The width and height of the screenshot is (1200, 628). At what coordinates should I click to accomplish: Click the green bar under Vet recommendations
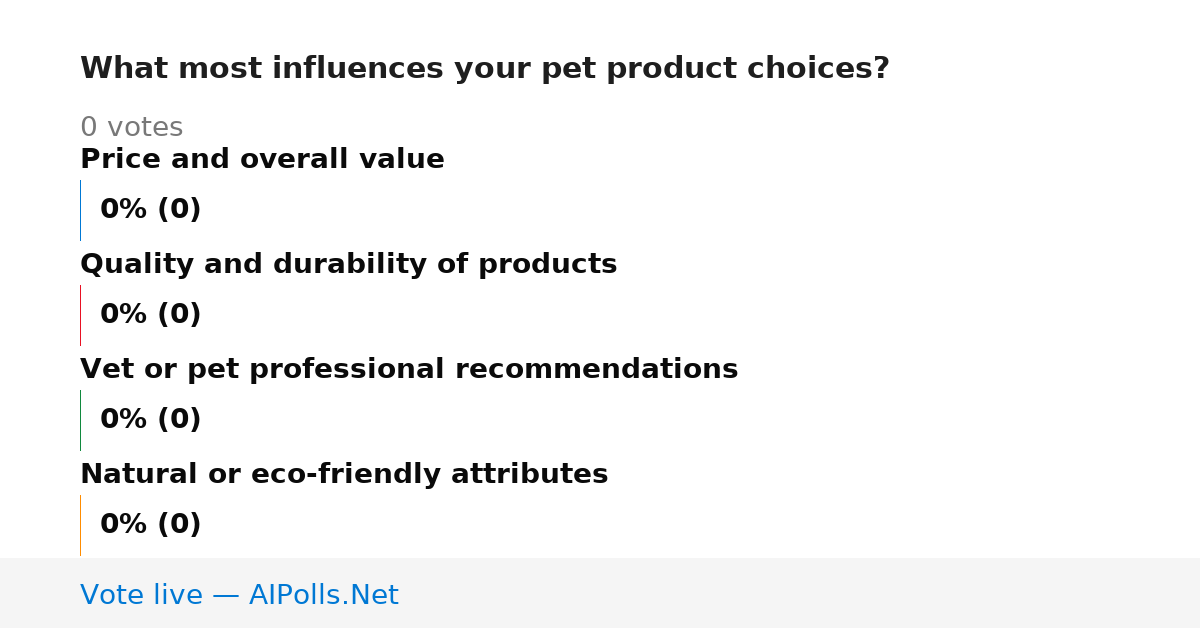(80, 420)
